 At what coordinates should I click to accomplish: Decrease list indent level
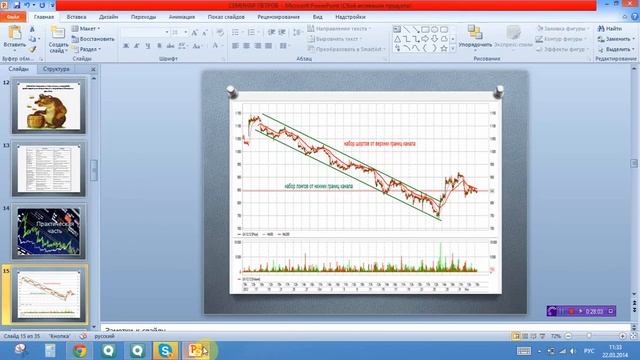[x=272, y=32]
